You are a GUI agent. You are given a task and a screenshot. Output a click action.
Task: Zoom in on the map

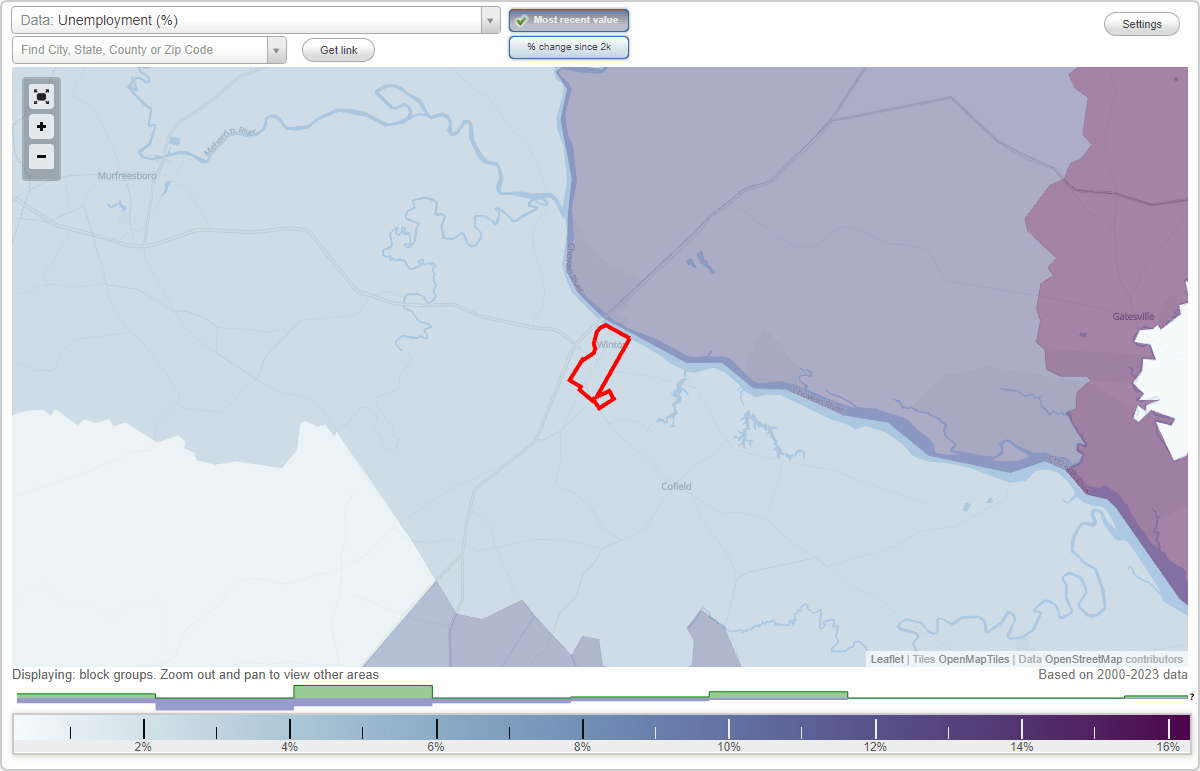point(41,127)
